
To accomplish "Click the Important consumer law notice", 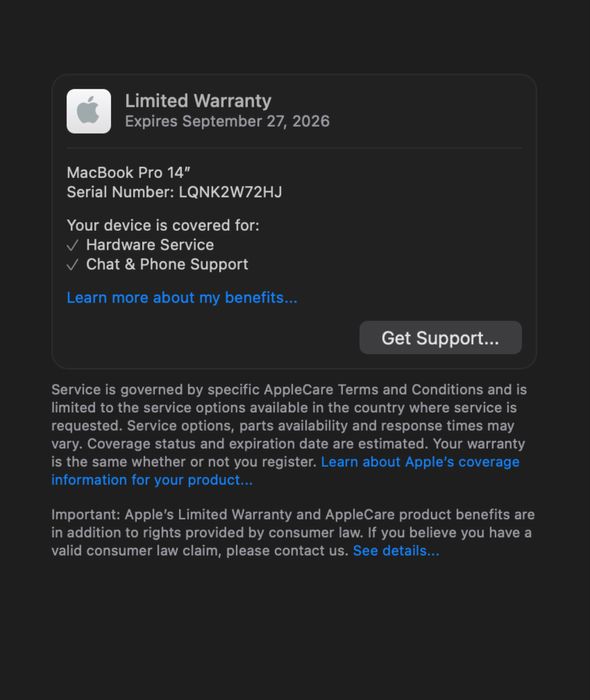I will 293,532.
